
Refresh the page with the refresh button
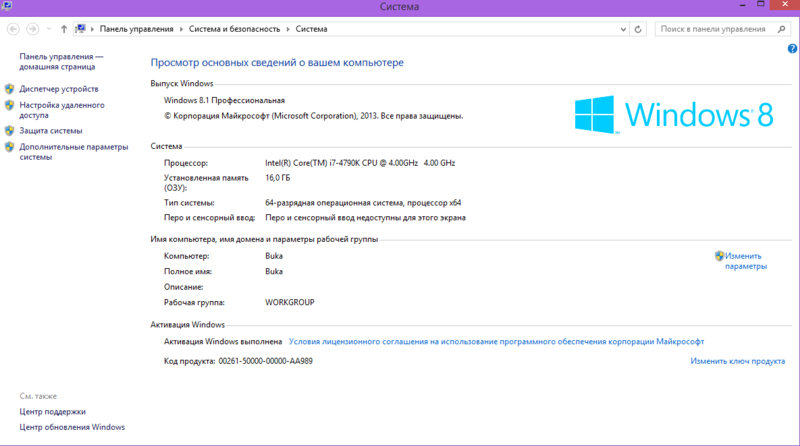[638, 29]
